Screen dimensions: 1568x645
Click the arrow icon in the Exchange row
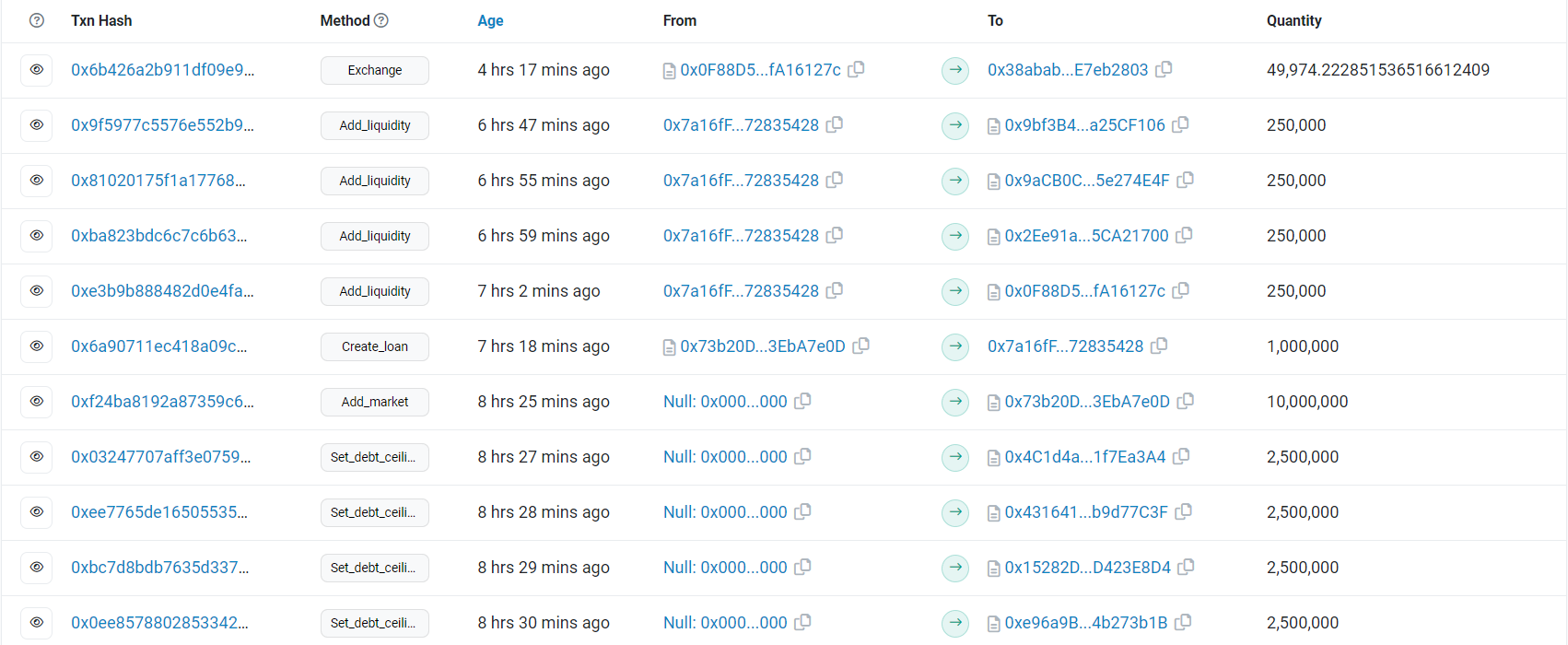click(x=955, y=70)
